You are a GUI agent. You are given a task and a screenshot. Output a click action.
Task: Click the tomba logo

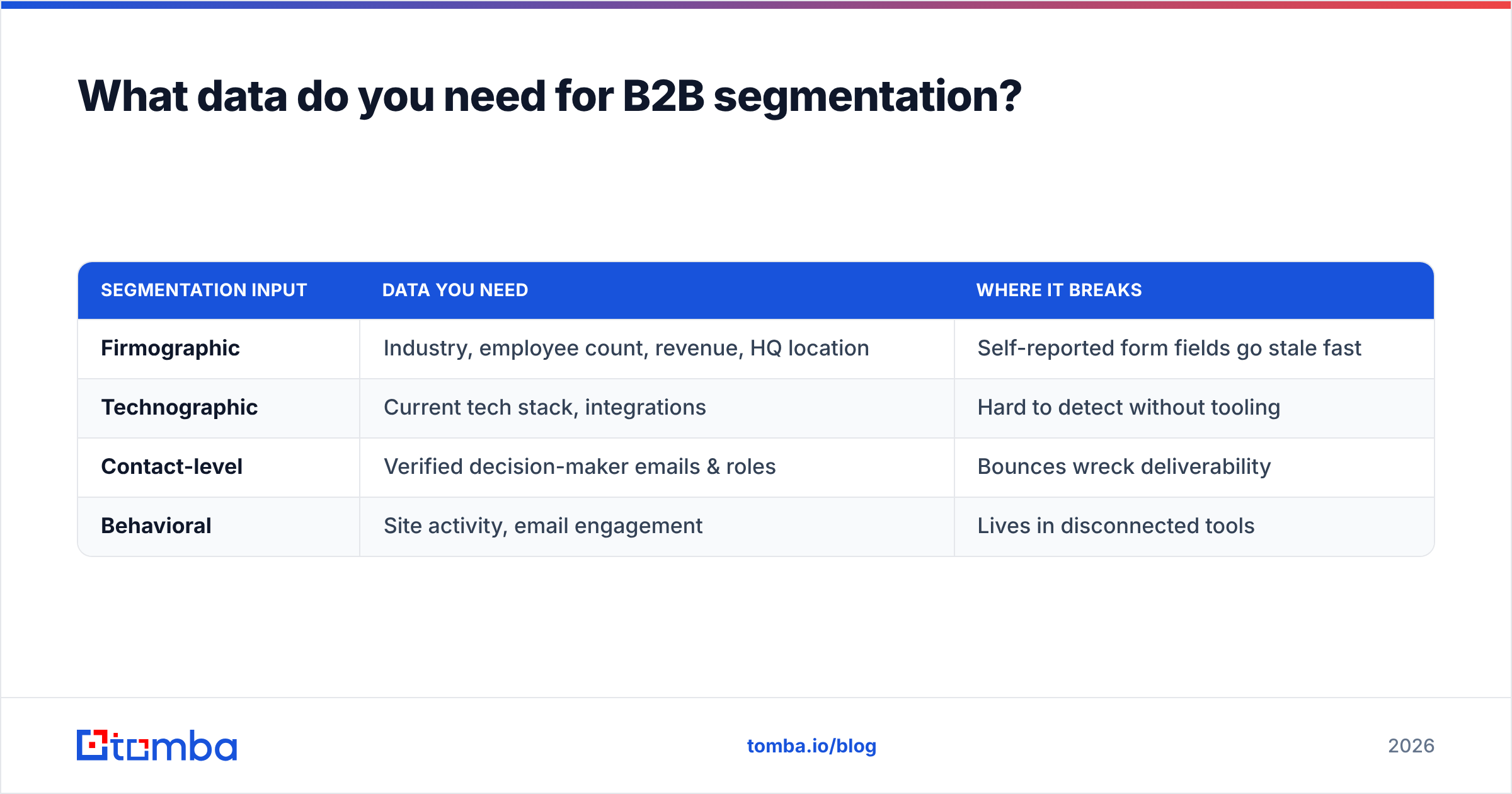(157, 745)
